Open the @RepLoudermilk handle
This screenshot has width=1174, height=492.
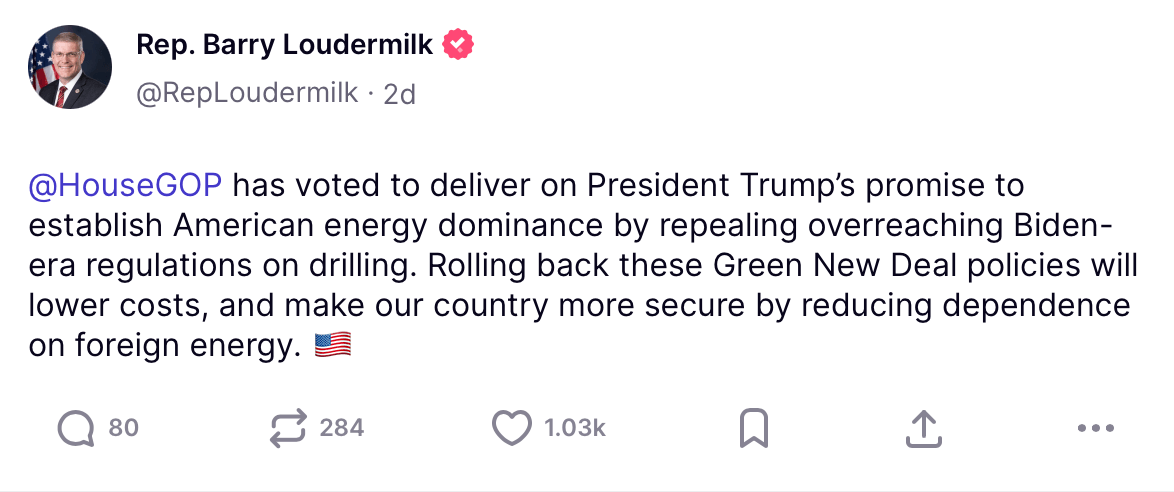246,94
